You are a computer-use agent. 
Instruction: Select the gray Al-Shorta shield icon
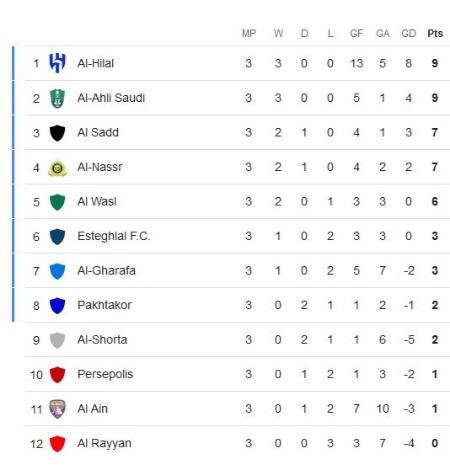(x=57, y=340)
